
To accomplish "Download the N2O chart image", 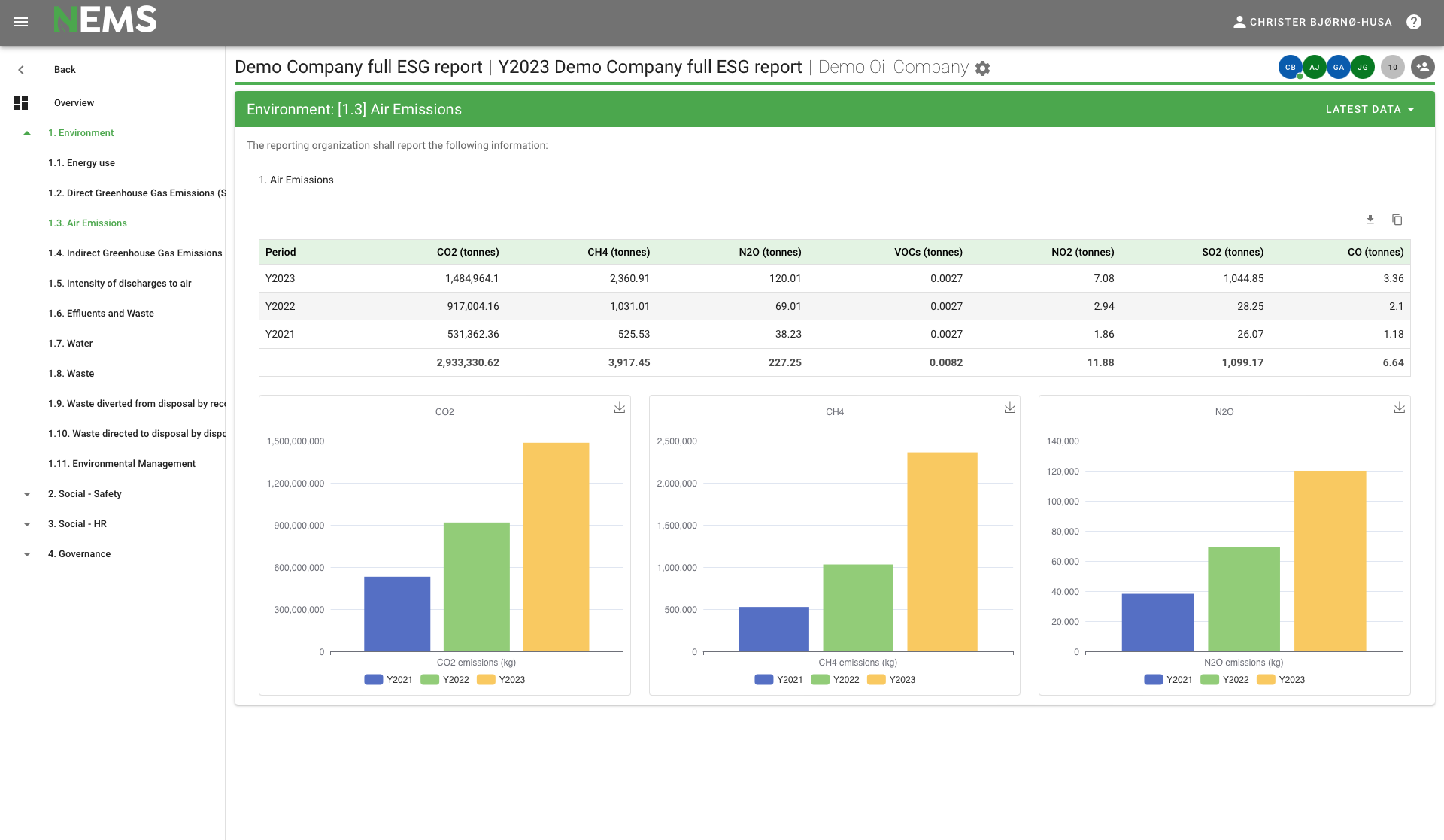I will (x=1400, y=408).
